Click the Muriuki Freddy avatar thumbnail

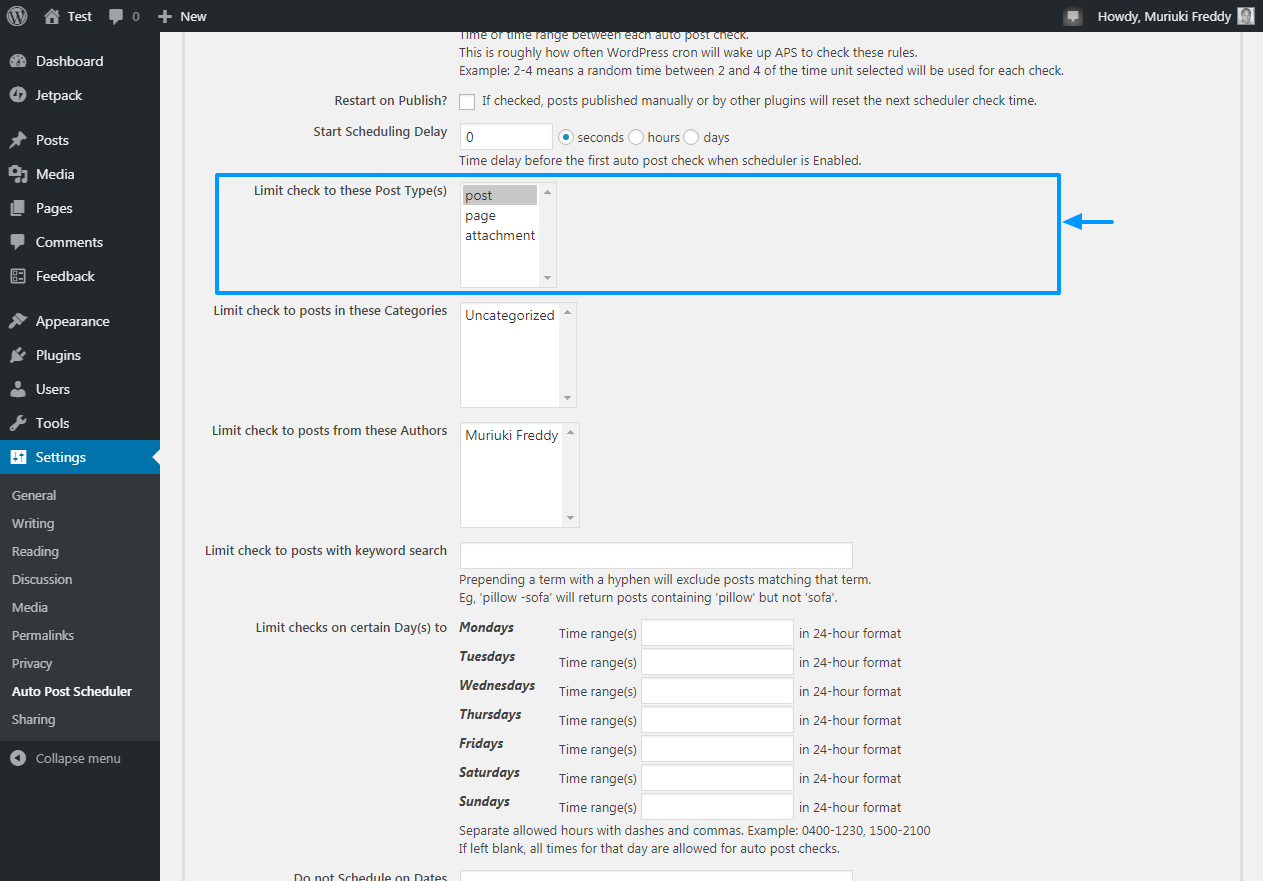pyautogui.click(x=1245, y=16)
